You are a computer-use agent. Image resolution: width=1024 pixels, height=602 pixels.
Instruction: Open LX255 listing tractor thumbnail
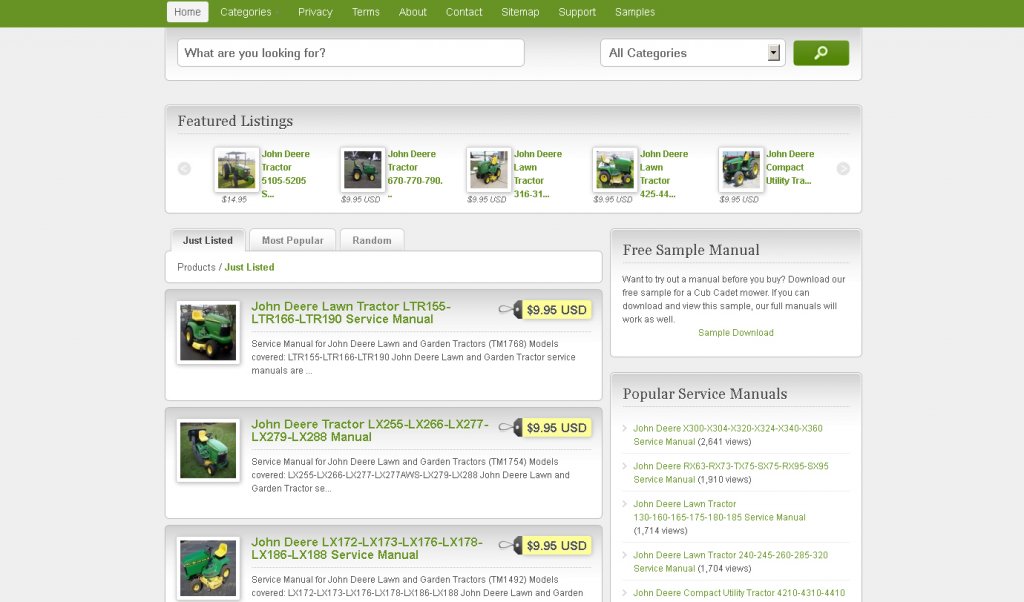click(208, 451)
